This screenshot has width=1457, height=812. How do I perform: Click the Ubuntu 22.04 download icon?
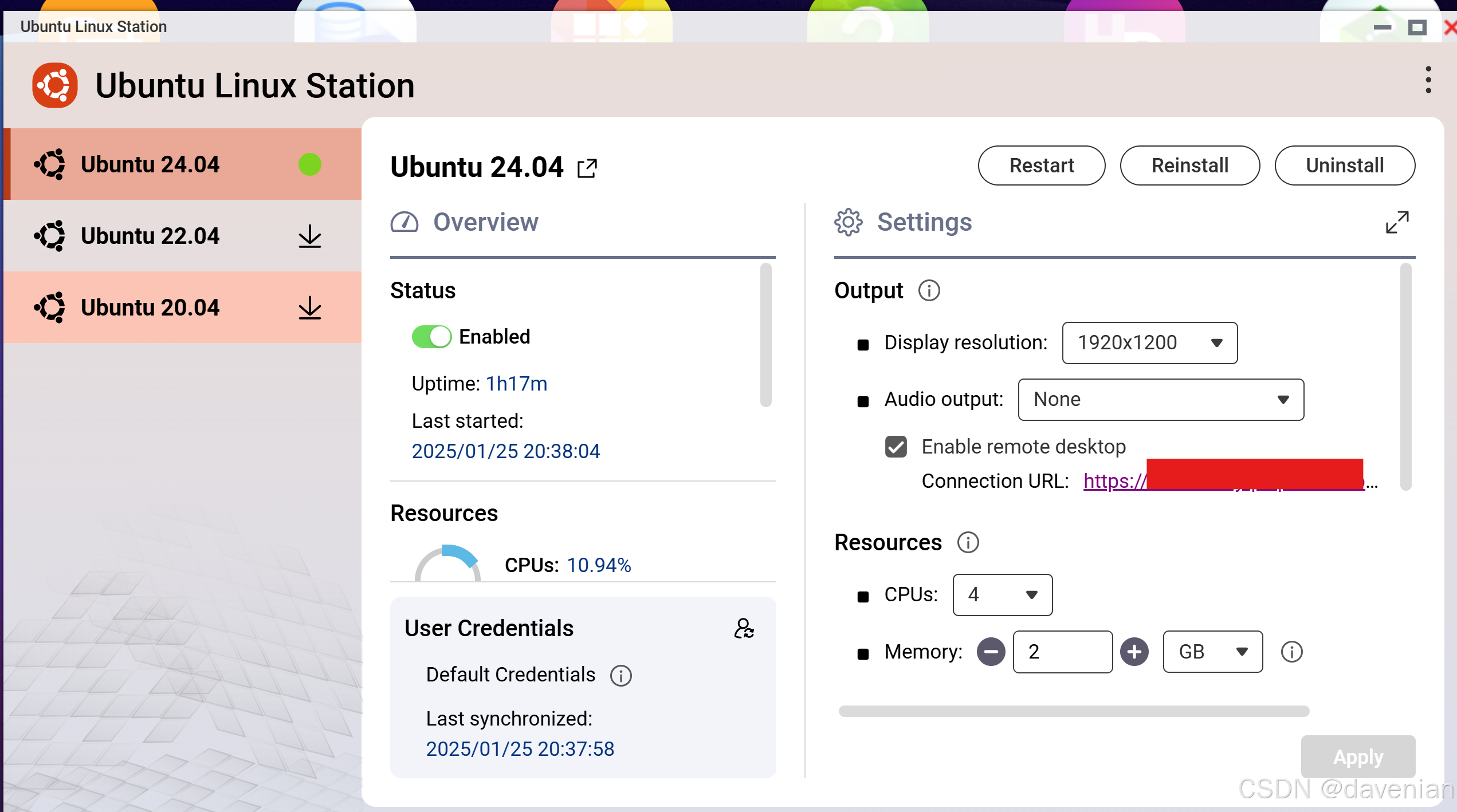click(x=310, y=236)
